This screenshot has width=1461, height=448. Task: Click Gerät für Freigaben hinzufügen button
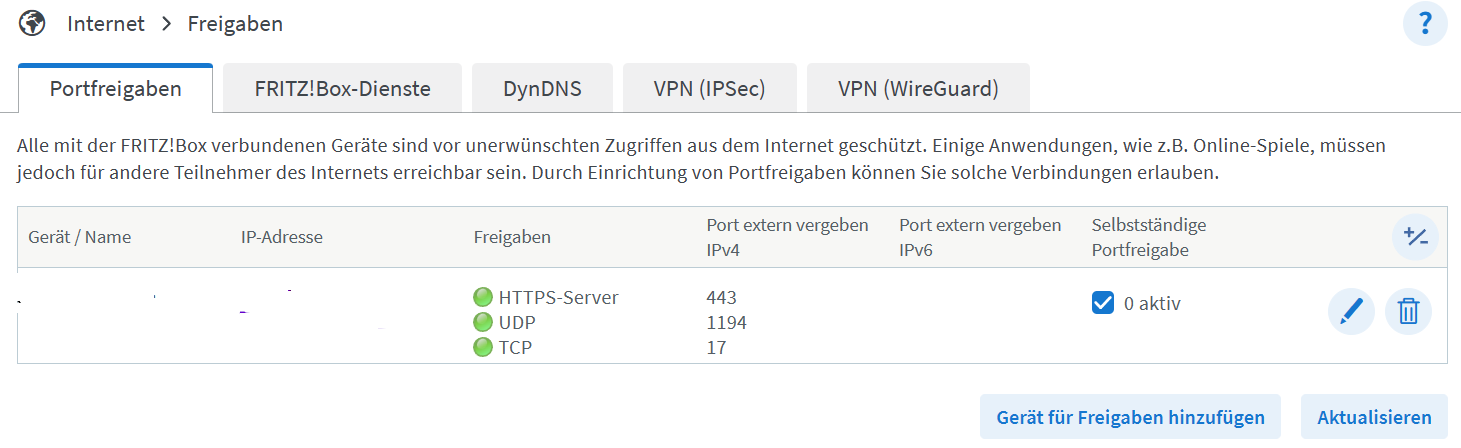(1130, 417)
